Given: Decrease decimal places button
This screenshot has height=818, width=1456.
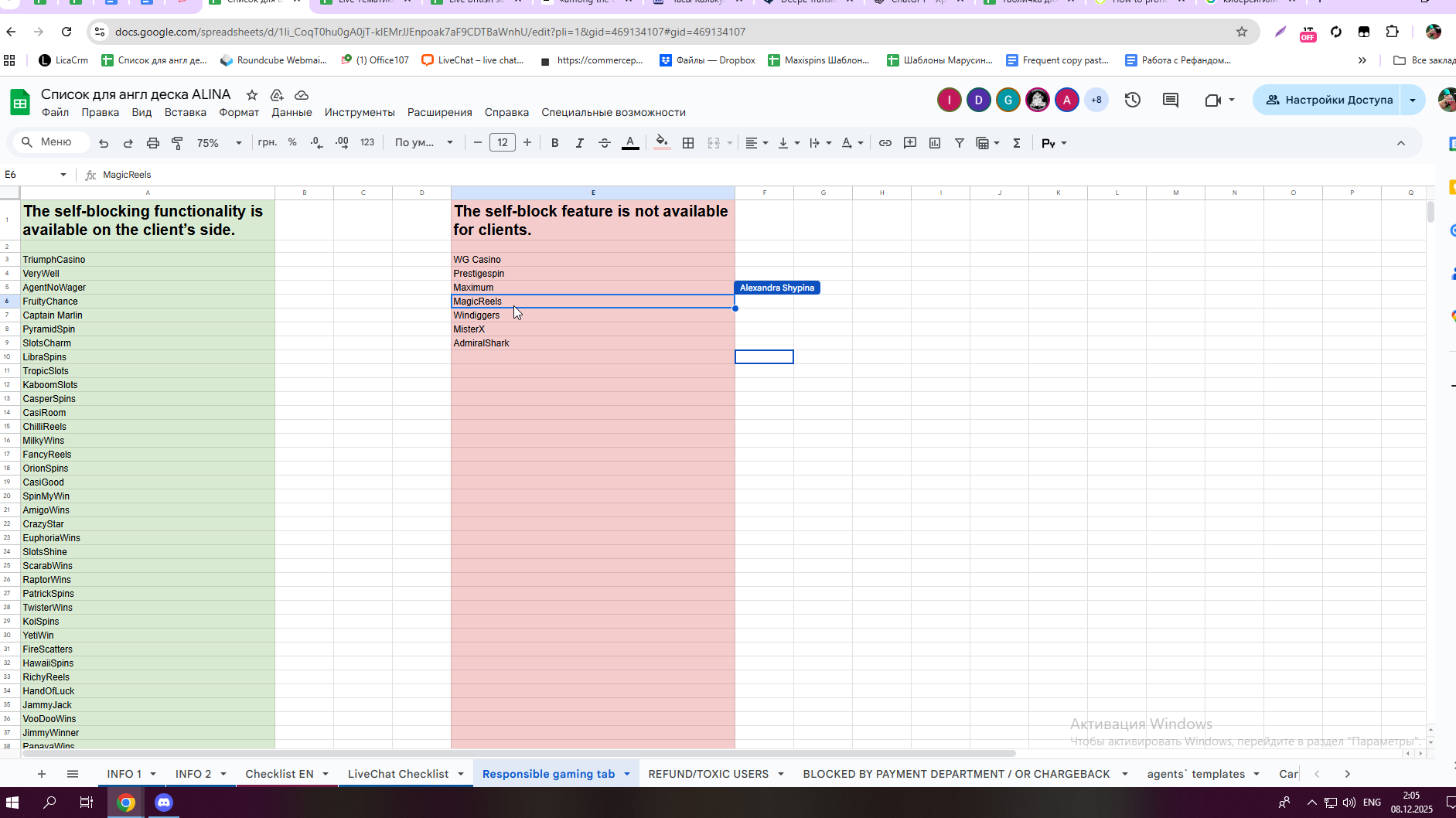Looking at the screenshot, I should click(316, 142).
